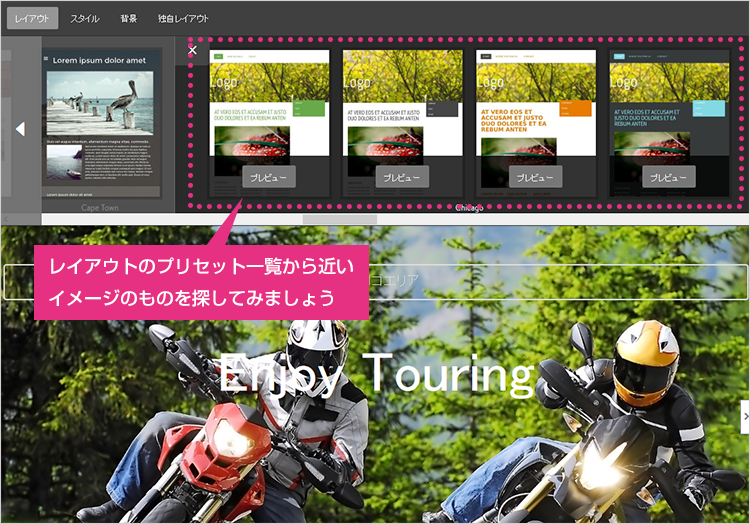750x524 pixels.
Task: Select the Cape Town layout thumbnail
Action: tap(101, 123)
